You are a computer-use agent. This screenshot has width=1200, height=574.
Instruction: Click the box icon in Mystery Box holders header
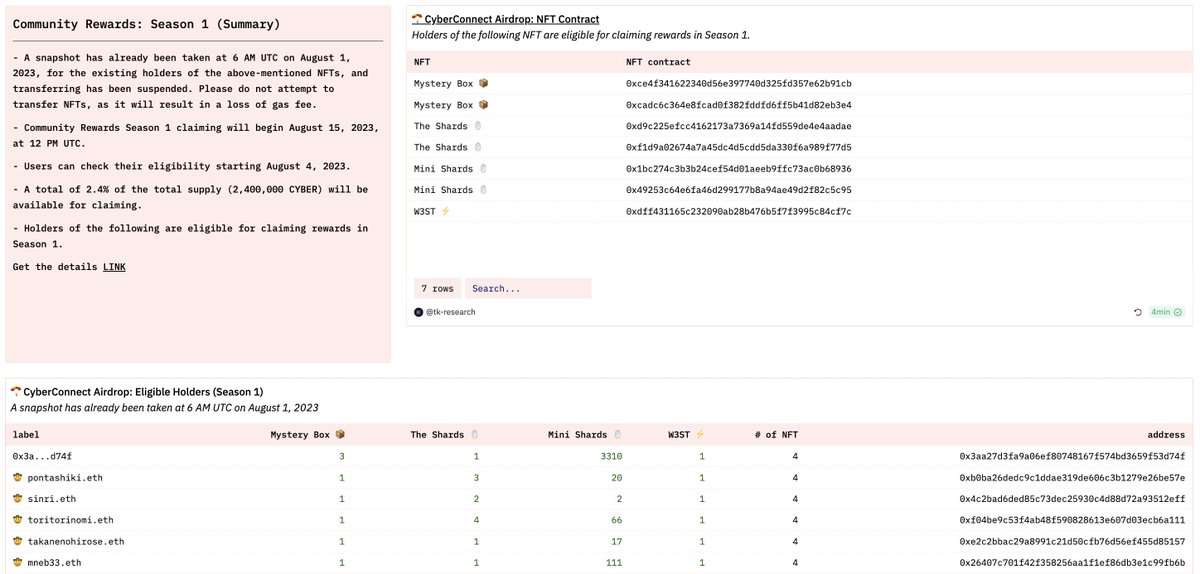pos(340,435)
